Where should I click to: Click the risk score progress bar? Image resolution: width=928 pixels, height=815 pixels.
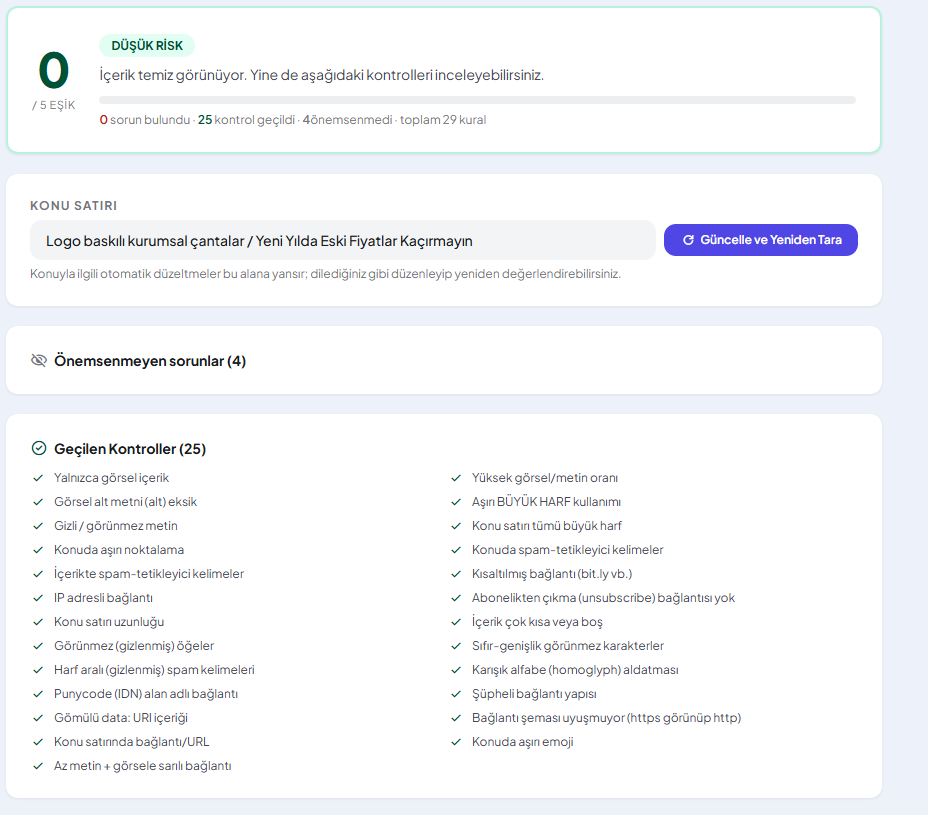(x=477, y=100)
